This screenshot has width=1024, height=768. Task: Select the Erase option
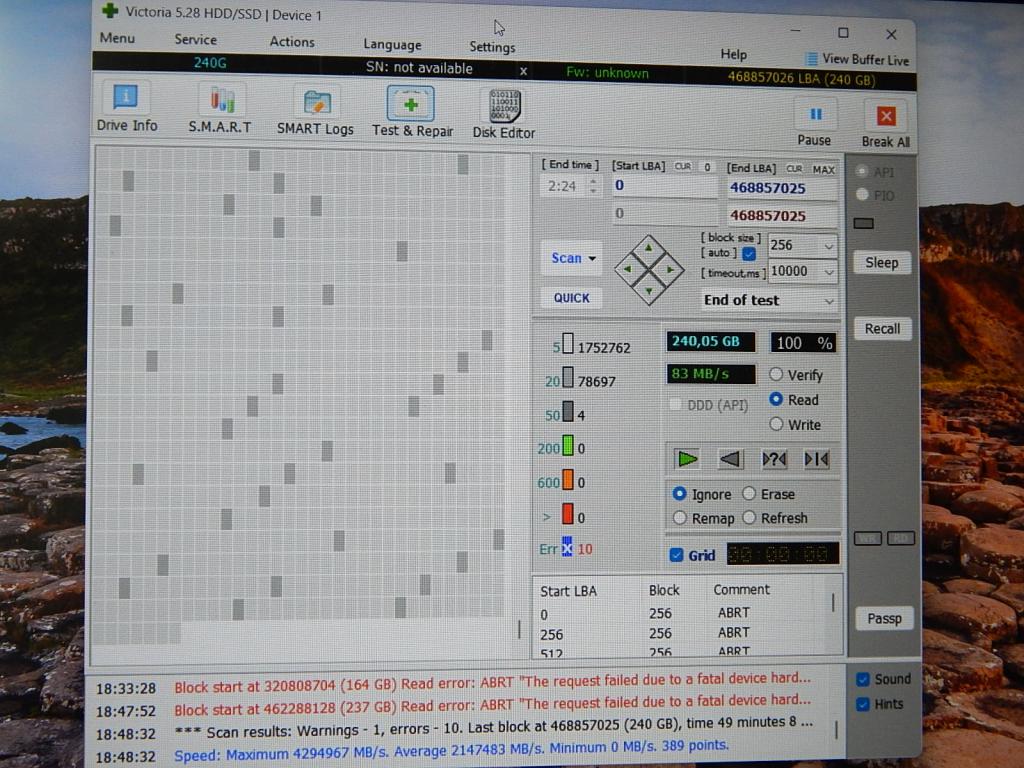pyautogui.click(x=749, y=494)
